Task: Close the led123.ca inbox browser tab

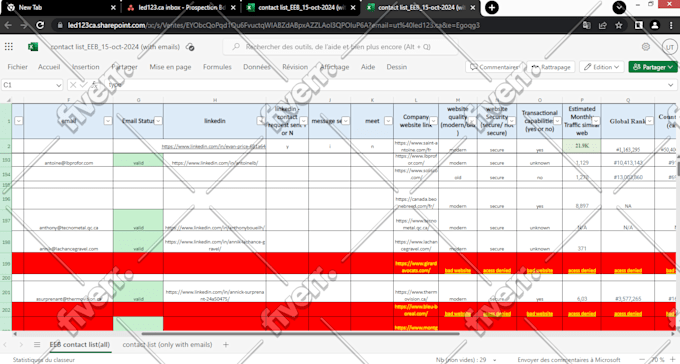Action: pos(233,7)
